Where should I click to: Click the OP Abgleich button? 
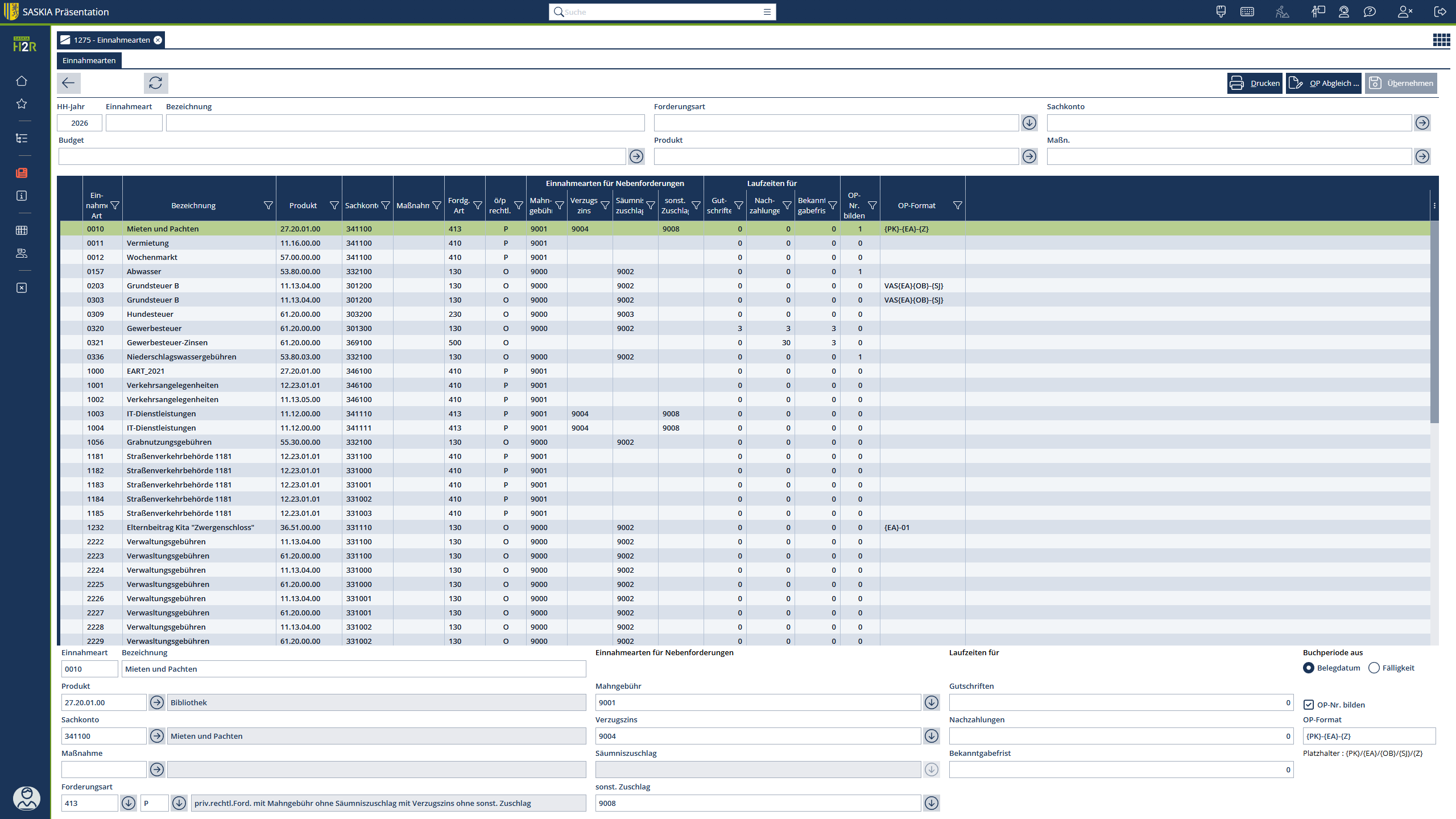pos(1323,83)
